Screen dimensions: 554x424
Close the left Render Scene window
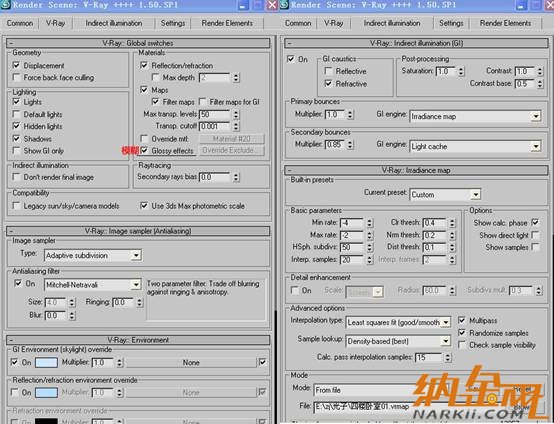click(x=271, y=5)
